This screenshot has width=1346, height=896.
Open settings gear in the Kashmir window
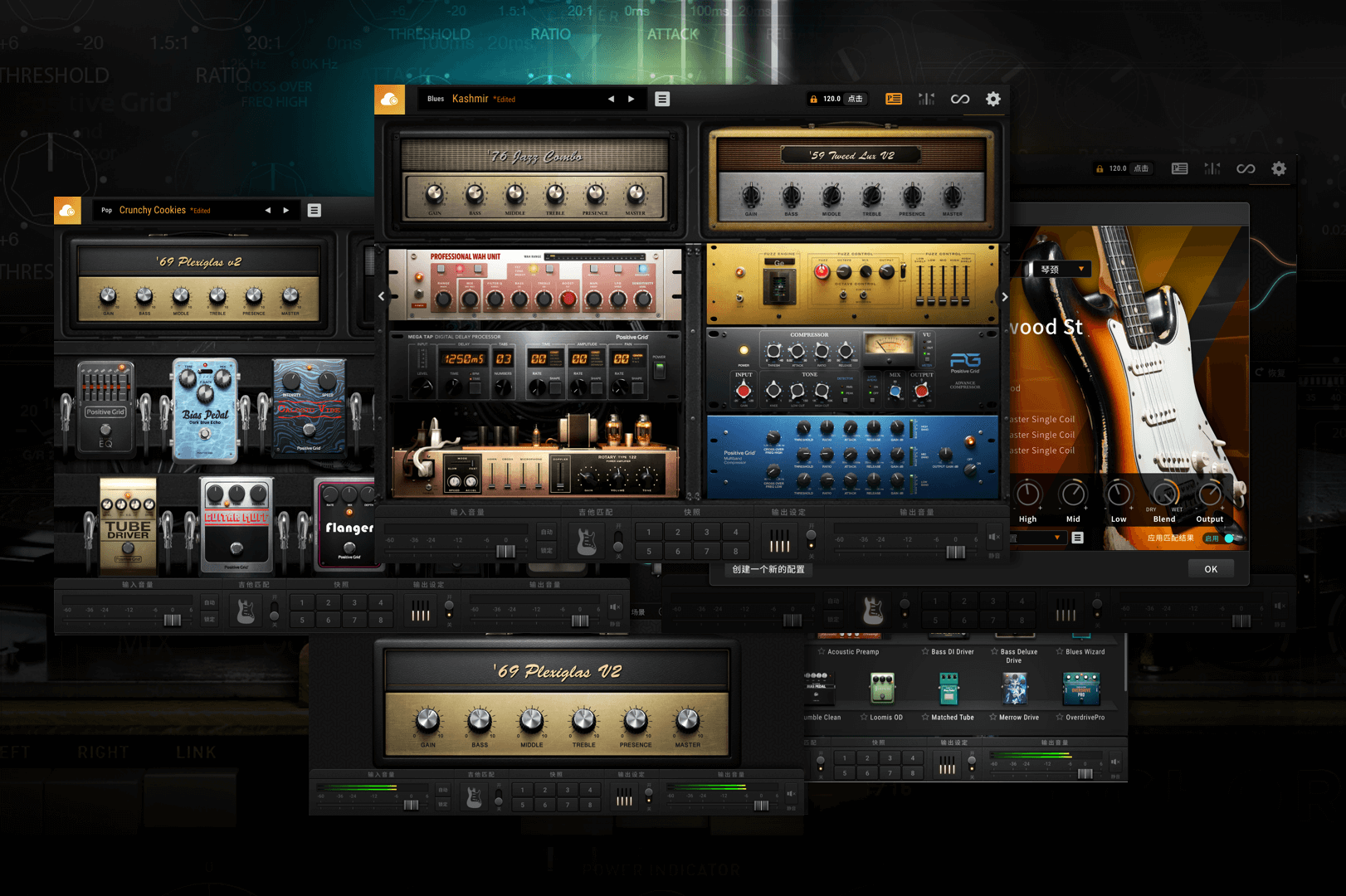tap(992, 99)
